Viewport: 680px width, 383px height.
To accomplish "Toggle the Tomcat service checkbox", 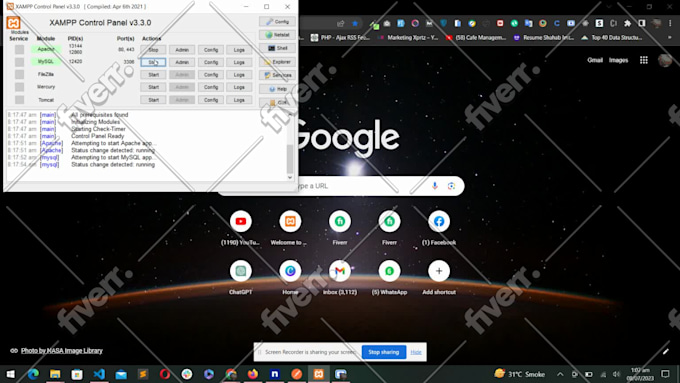I will [19, 100].
